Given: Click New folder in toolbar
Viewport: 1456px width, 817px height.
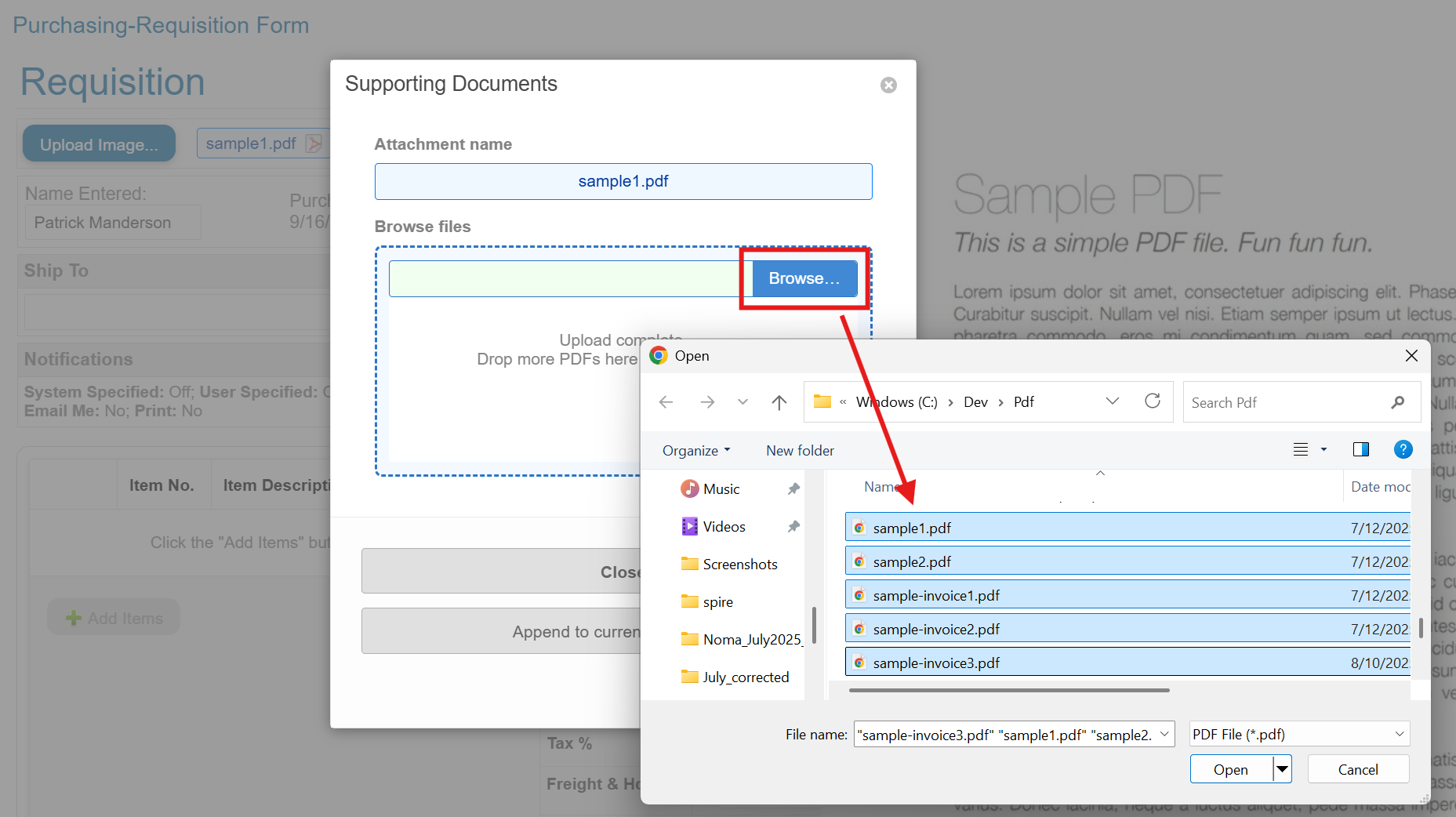Looking at the screenshot, I should 800,451.
